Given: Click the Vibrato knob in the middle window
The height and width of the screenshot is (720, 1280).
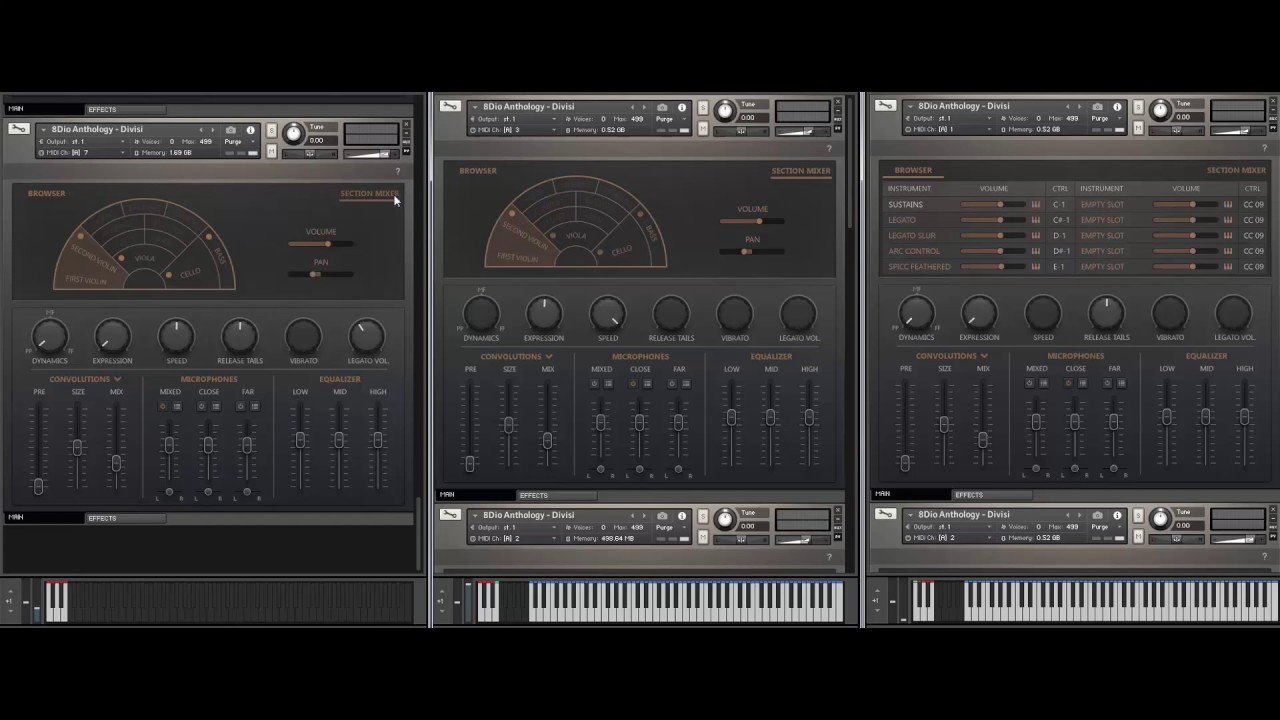Looking at the screenshot, I should tap(735, 314).
